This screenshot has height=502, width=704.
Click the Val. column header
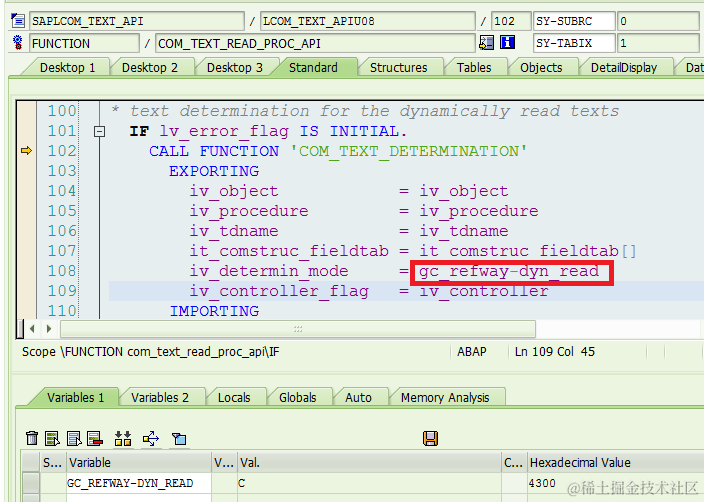pyautogui.click(x=369, y=462)
